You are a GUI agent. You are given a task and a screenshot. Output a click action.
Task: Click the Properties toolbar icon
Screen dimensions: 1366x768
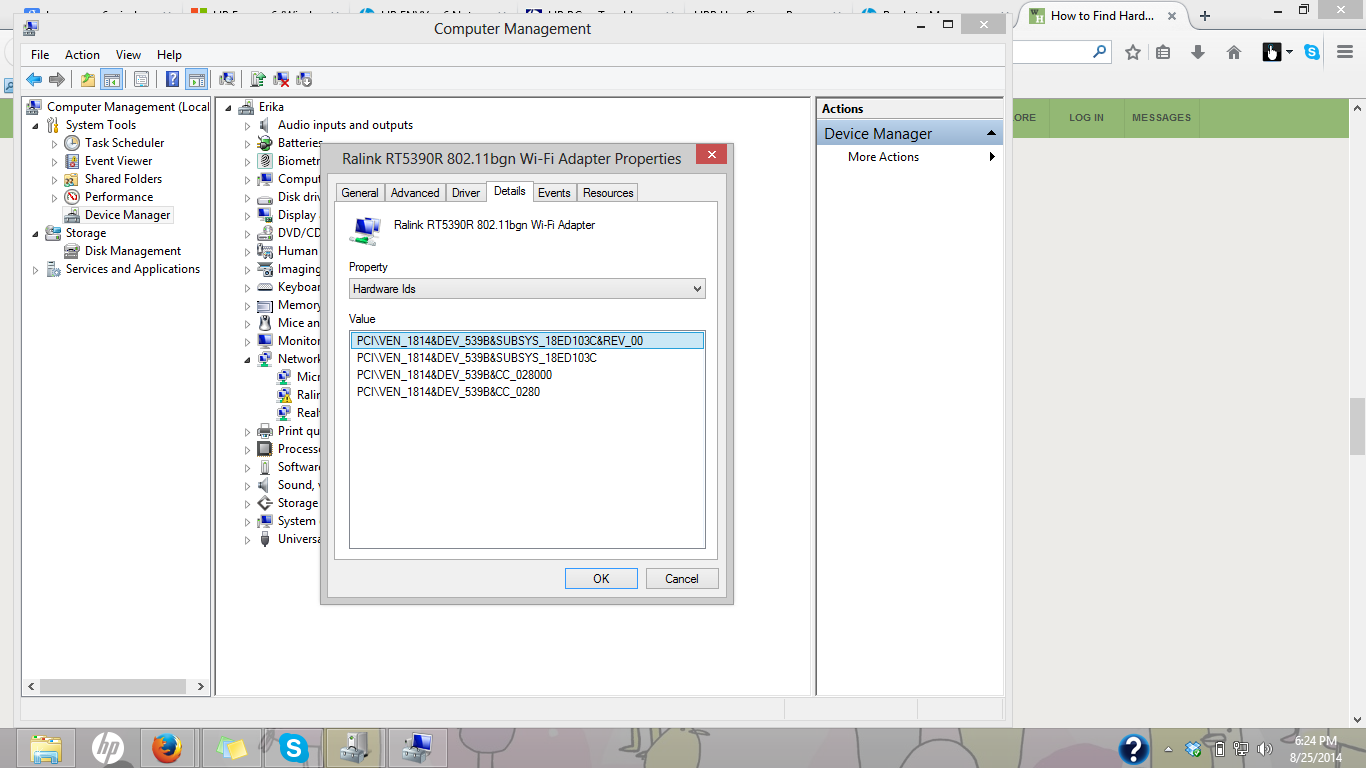tap(141, 80)
